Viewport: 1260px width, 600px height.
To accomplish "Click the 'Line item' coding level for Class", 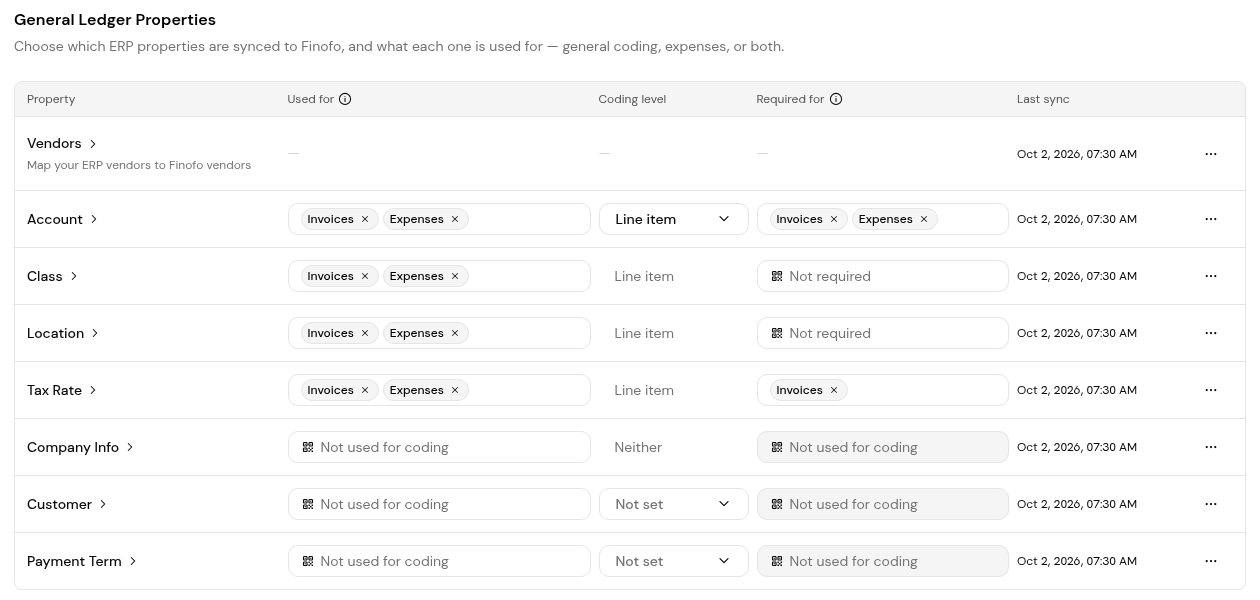I will 644,276.
